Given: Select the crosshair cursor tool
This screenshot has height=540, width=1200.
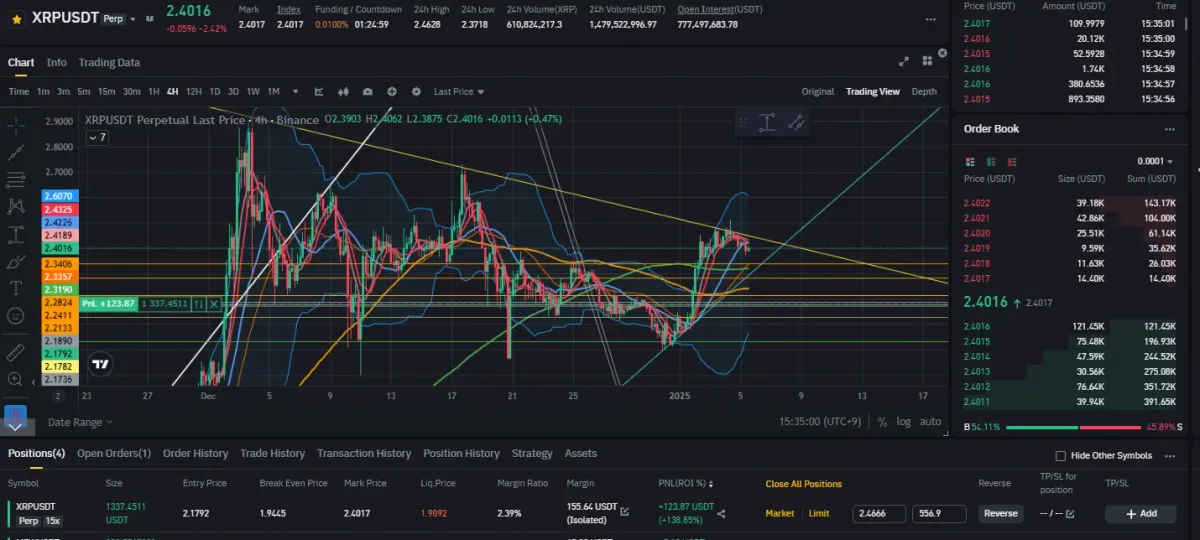Looking at the screenshot, I should click(x=16, y=126).
